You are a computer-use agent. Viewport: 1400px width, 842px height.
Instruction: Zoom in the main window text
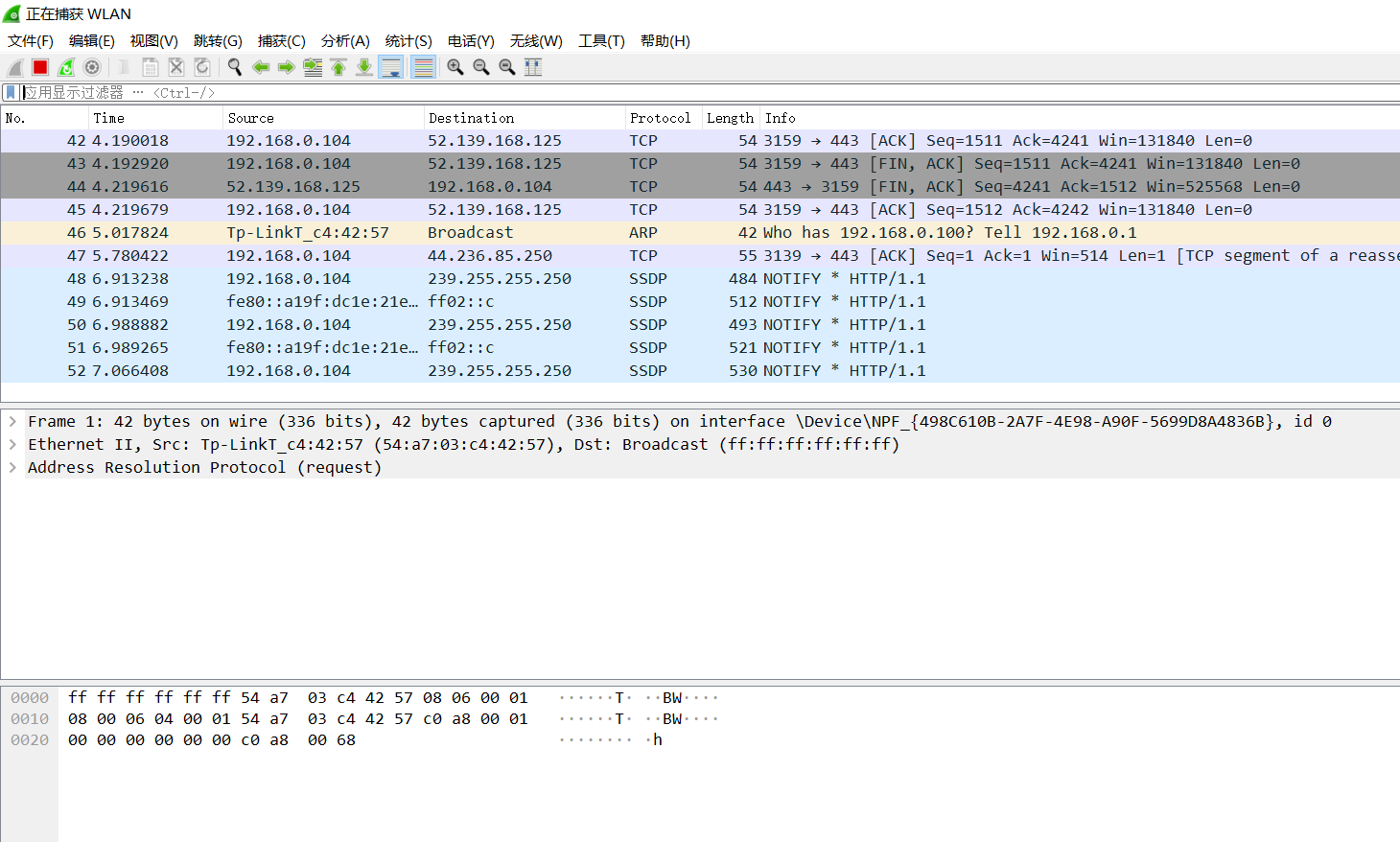pos(455,67)
